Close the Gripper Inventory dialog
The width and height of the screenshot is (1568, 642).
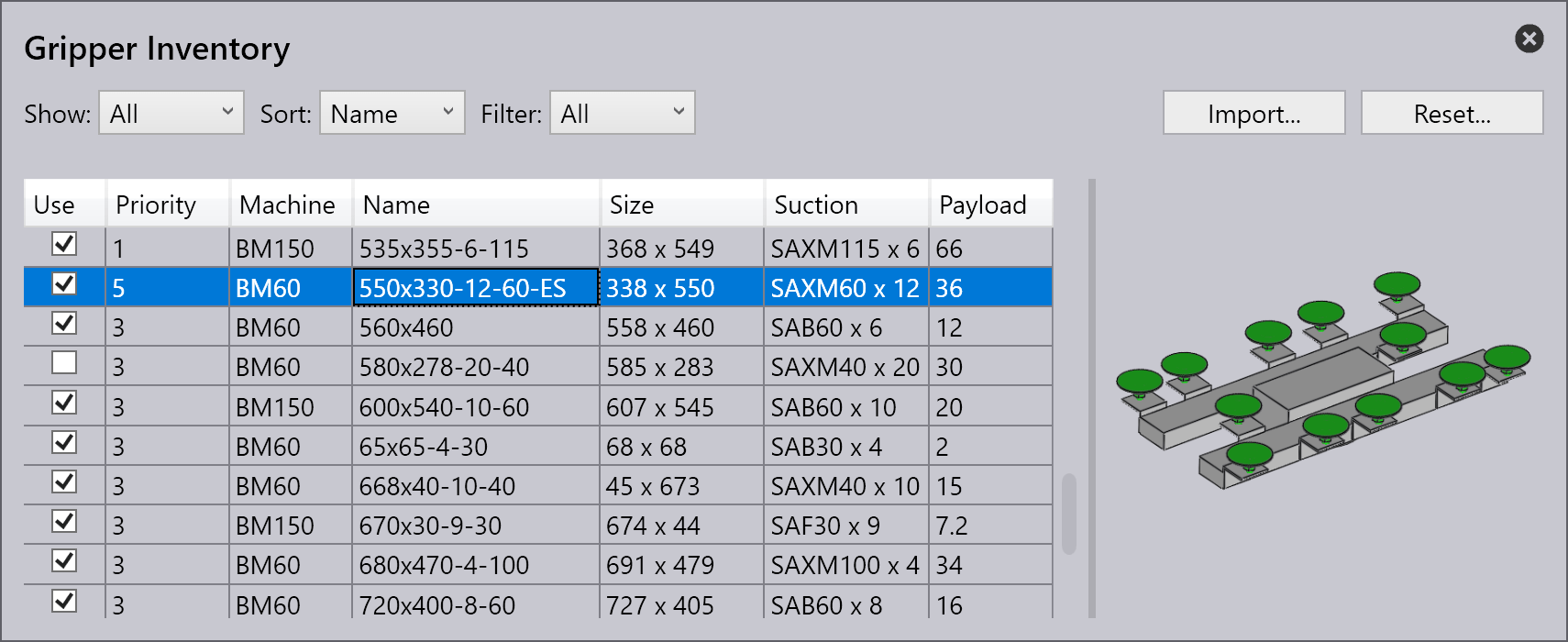pyautogui.click(x=1529, y=39)
